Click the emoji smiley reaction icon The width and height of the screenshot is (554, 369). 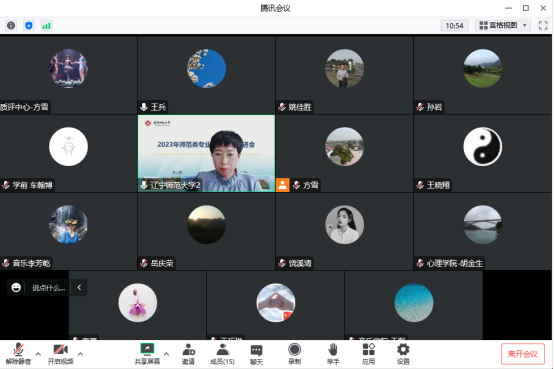16,288
